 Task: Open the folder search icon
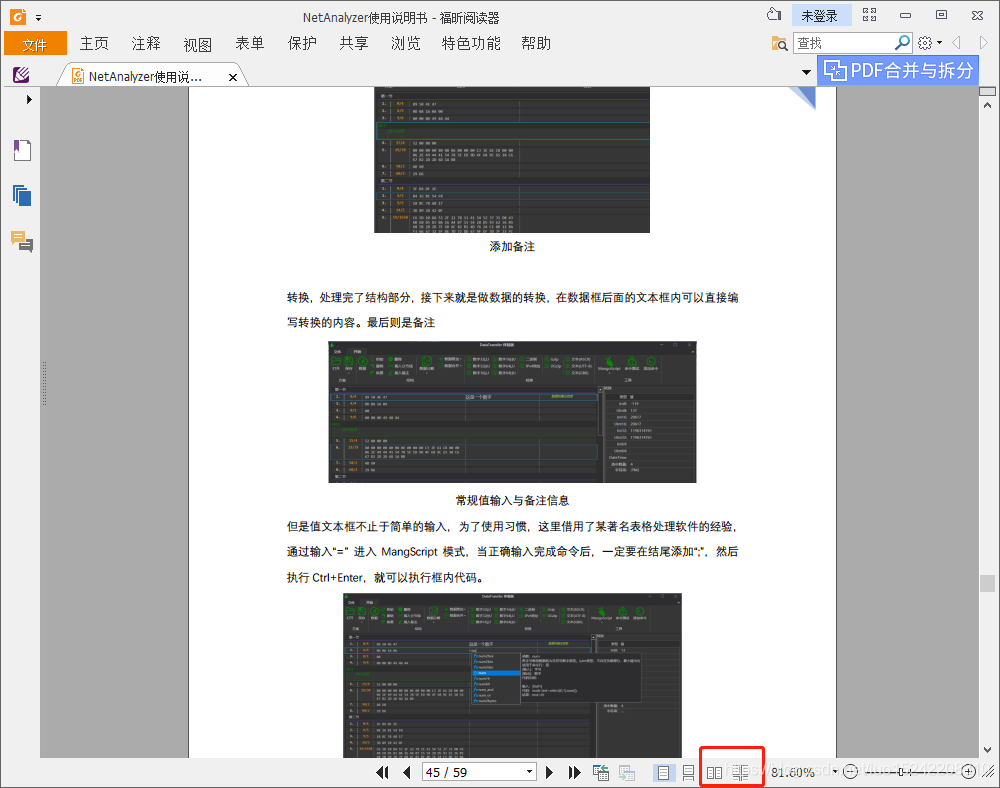pyautogui.click(x=779, y=43)
